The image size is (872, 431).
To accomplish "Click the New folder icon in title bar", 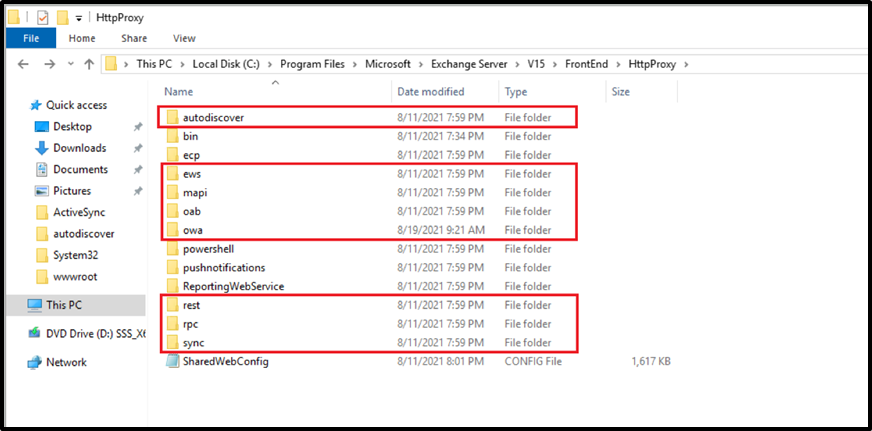I will tap(62, 18).
